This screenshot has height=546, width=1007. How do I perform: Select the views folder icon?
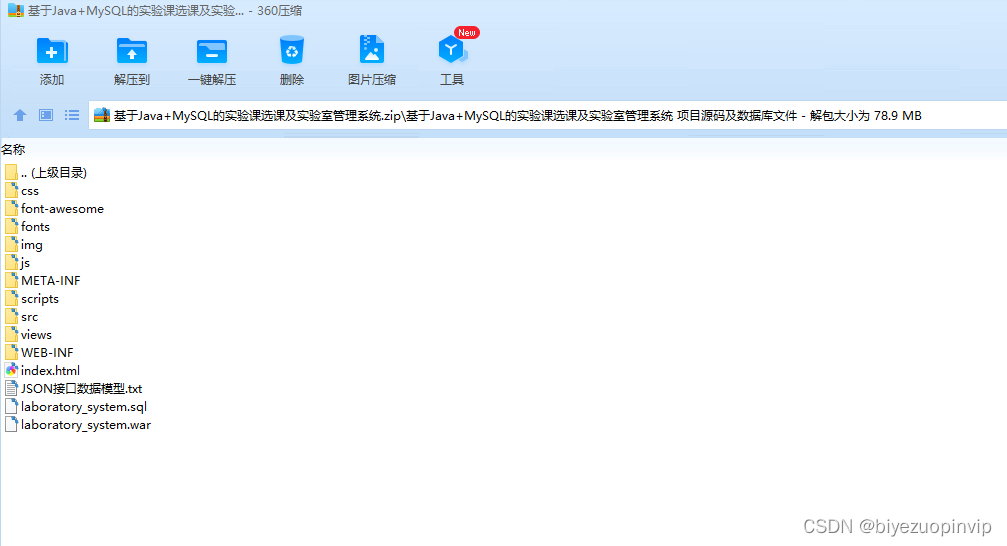pos(11,334)
